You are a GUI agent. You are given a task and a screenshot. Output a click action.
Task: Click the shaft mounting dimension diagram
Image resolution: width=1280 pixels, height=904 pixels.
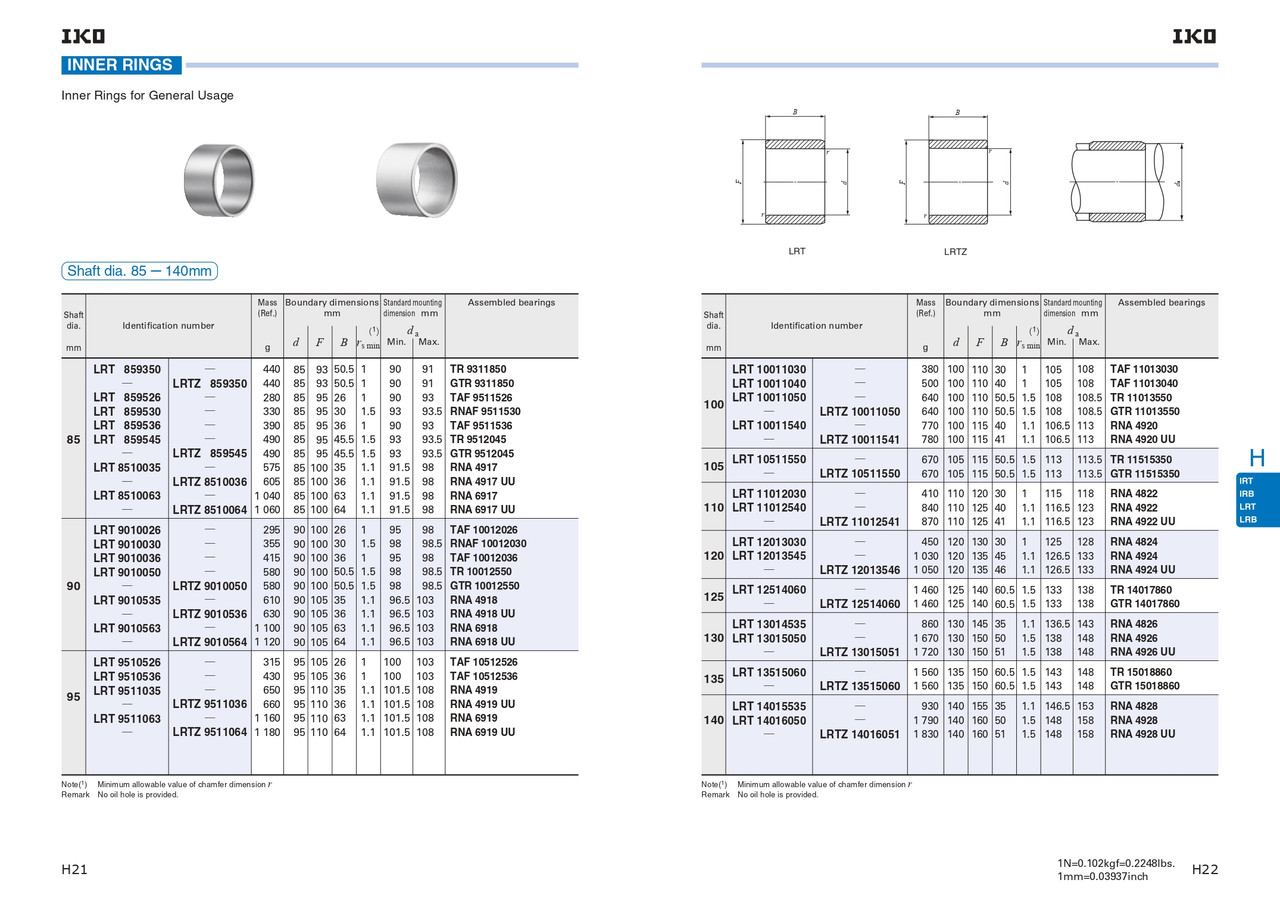click(x=1127, y=181)
